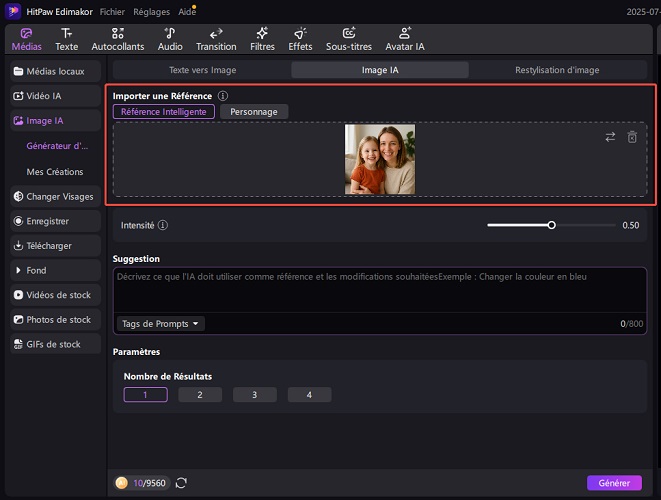661x500 pixels.
Task: Set Nombre de Résultats to 2
Action: pos(200,395)
